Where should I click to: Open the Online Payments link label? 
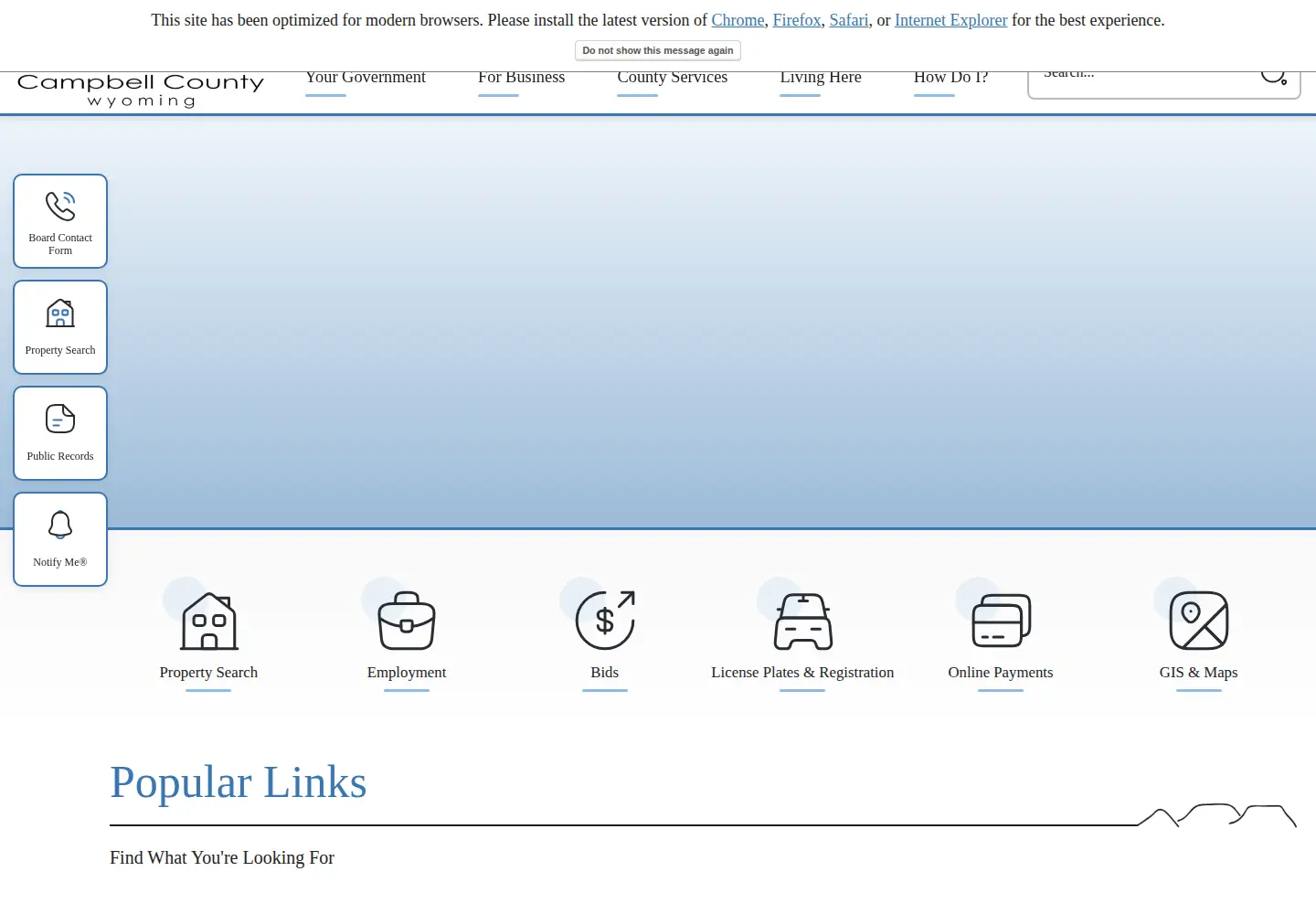1001,672
